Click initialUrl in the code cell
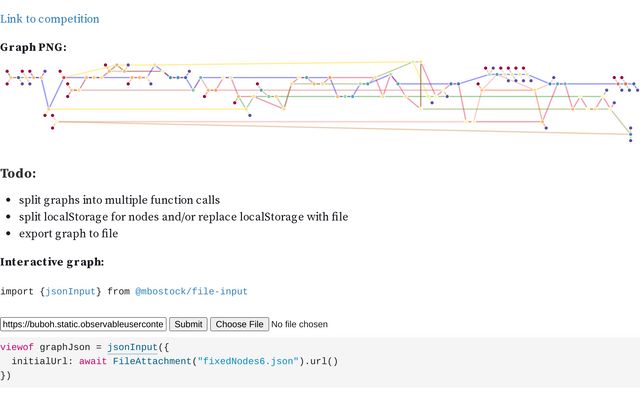Image resolution: width=640 pixels, height=400 pixels. point(40,361)
